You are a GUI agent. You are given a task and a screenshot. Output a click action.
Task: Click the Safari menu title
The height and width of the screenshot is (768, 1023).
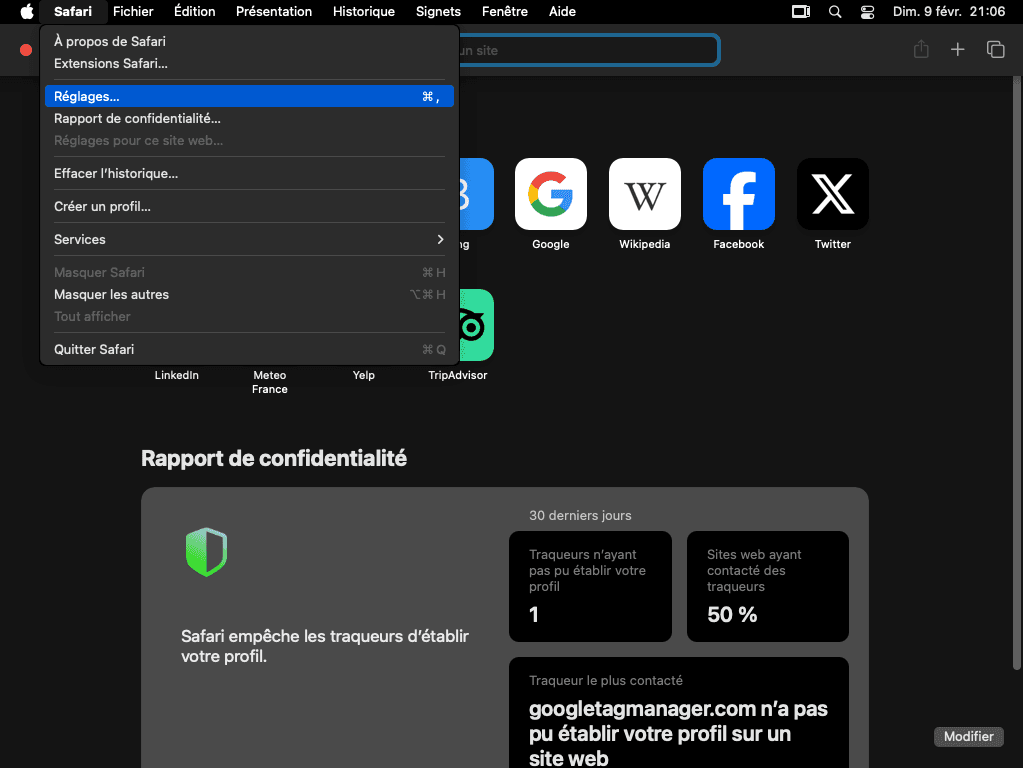click(x=73, y=12)
